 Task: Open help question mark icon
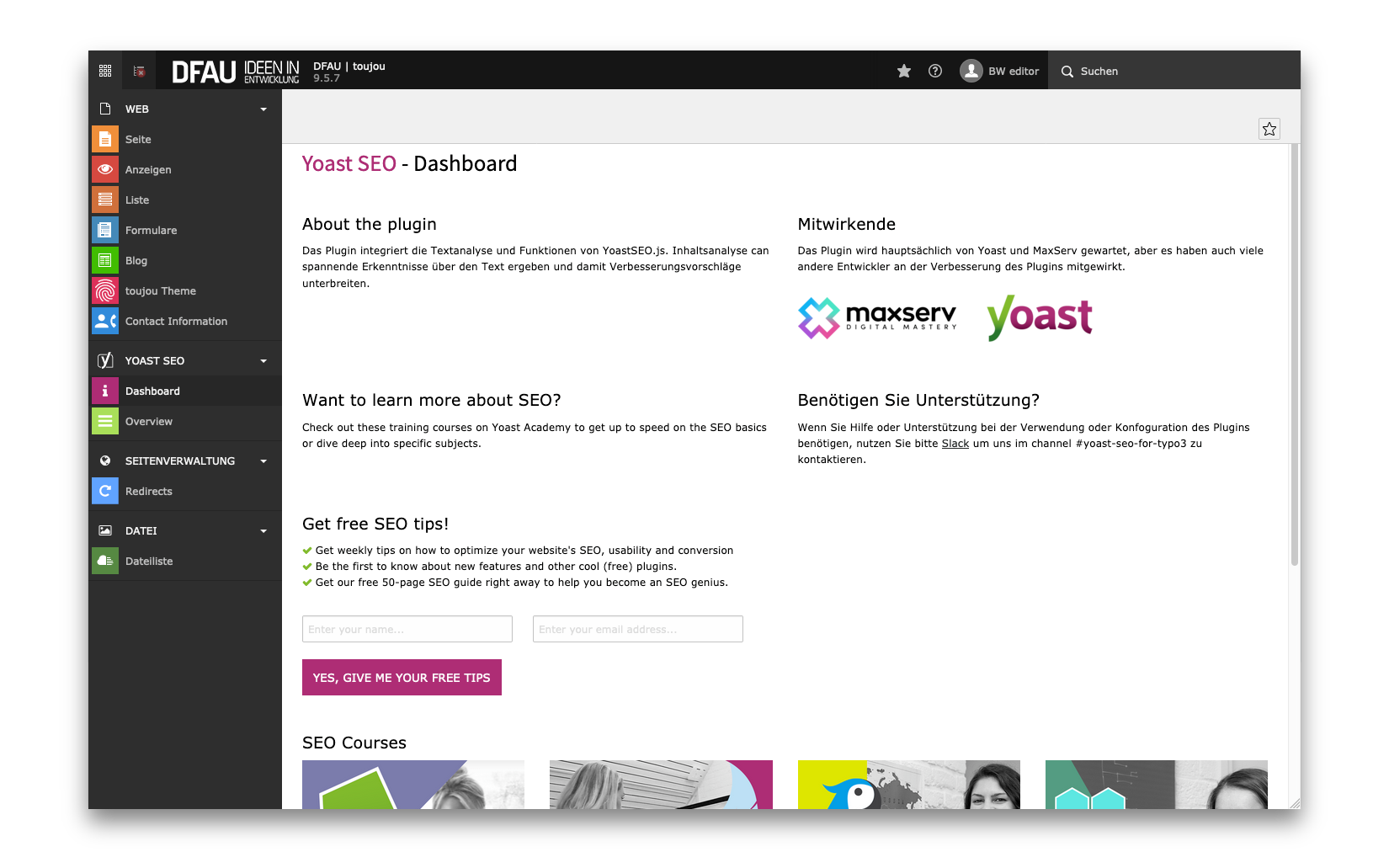(x=935, y=71)
